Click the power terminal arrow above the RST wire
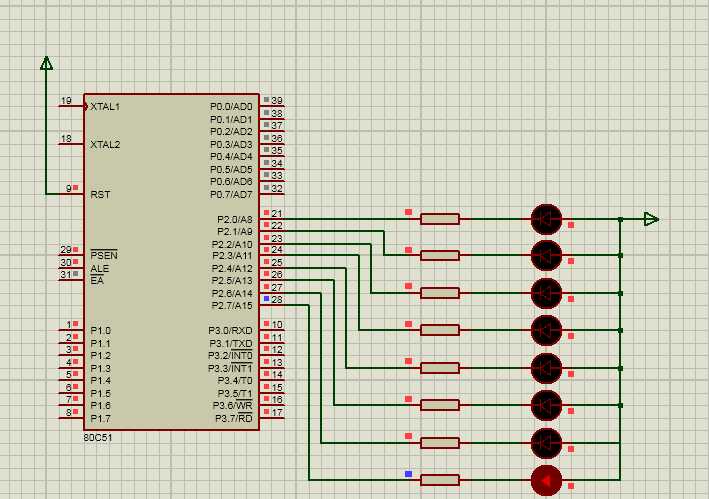Image resolution: width=709 pixels, height=499 pixels. click(x=46, y=63)
